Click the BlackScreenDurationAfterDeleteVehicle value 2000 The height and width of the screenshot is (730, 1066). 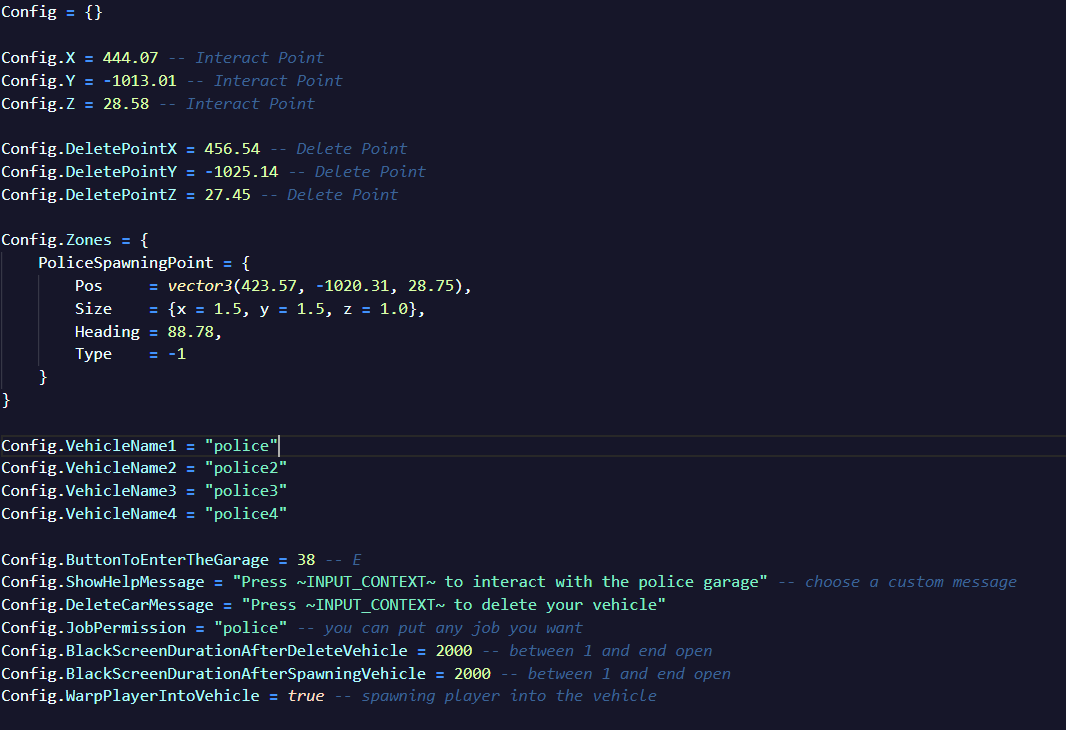tap(453, 651)
